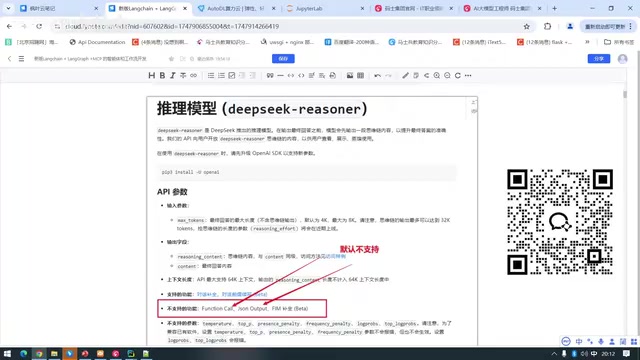The width and height of the screenshot is (640, 360).
Task: Click the page vertical scrollbar thumb
Action: [624, 94]
